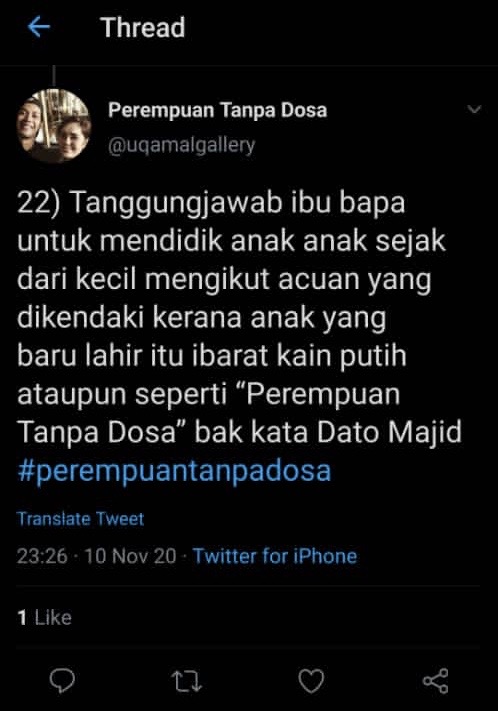Open the profile picture of Perempuan Tanpa Dosa
The width and height of the screenshot is (498, 711).
pos(54,126)
